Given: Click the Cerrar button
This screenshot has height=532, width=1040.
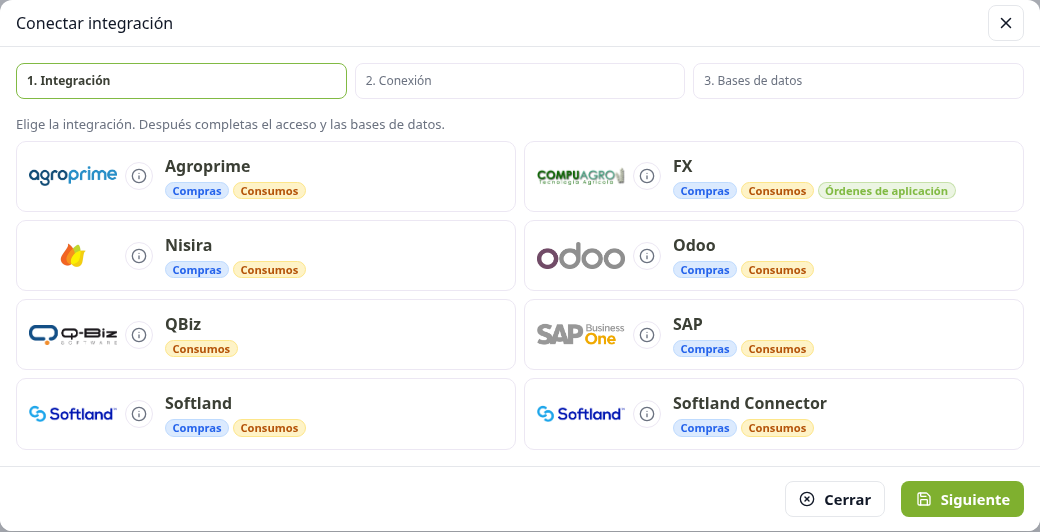Looking at the screenshot, I should [x=835, y=499].
